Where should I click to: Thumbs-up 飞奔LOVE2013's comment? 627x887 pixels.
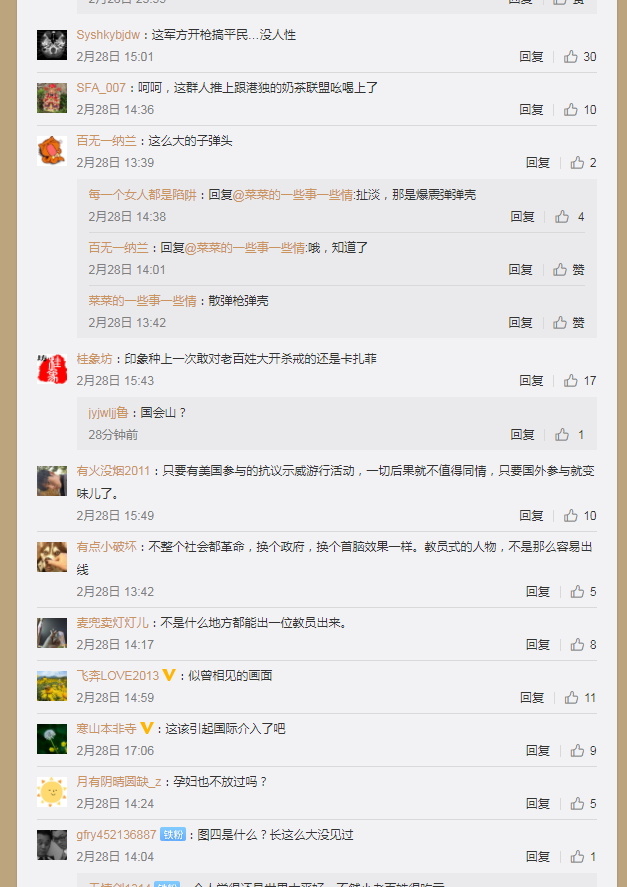(579, 698)
